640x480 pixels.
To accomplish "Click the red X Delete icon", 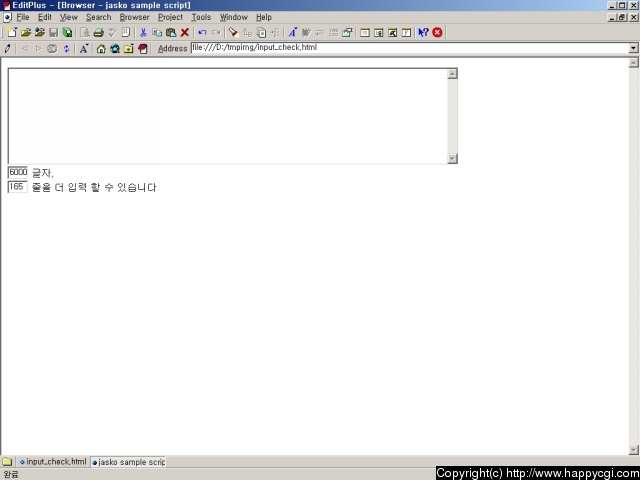I will [185, 32].
